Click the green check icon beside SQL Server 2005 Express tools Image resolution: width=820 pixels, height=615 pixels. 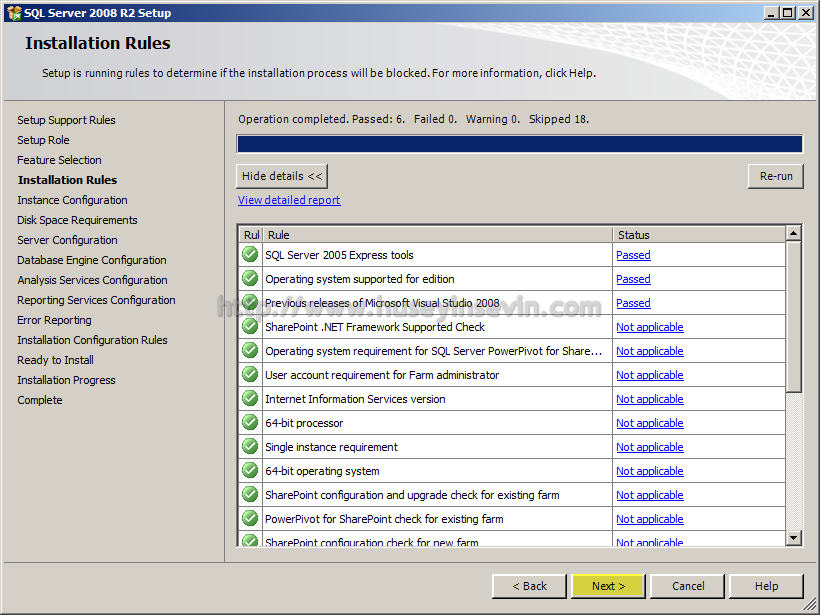[250, 255]
